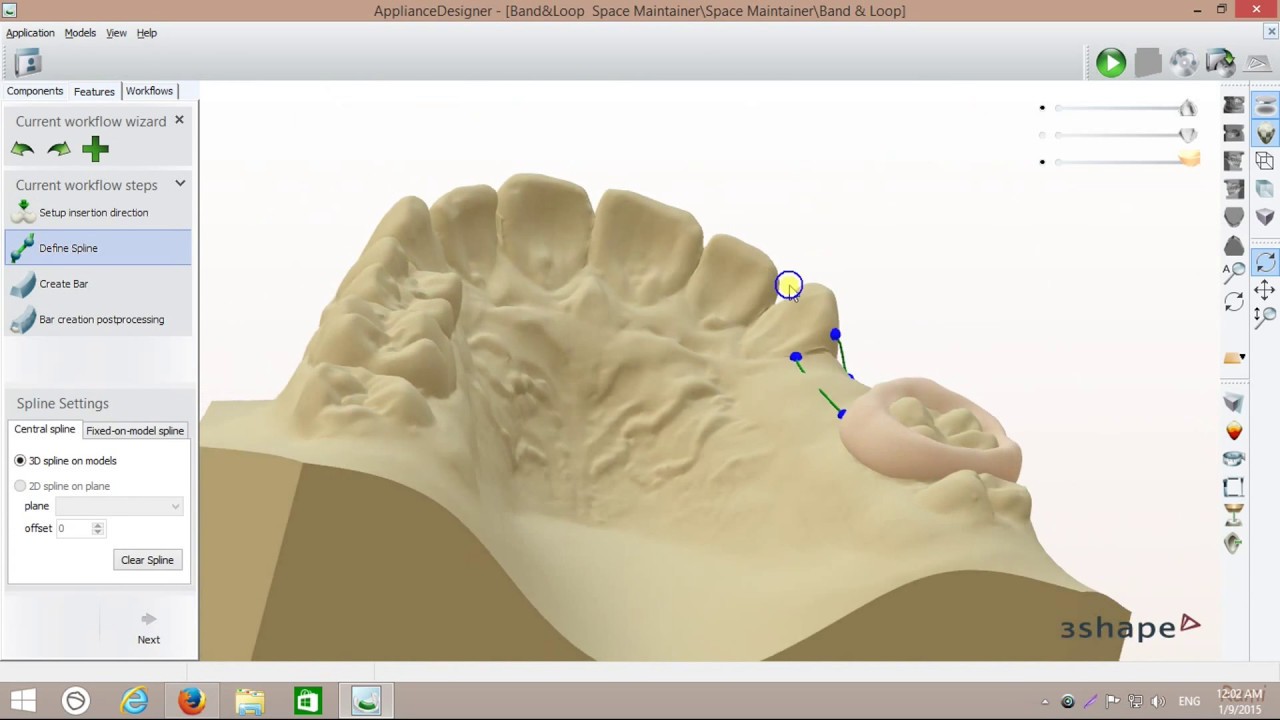1280x720 pixels.
Task: Select the pan move arrows tool
Action: point(1265,290)
